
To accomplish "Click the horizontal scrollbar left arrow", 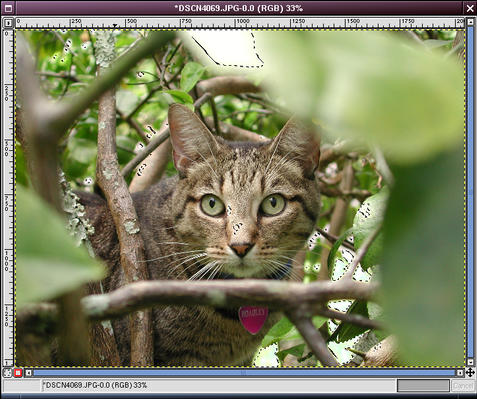I will tap(29, 373).
